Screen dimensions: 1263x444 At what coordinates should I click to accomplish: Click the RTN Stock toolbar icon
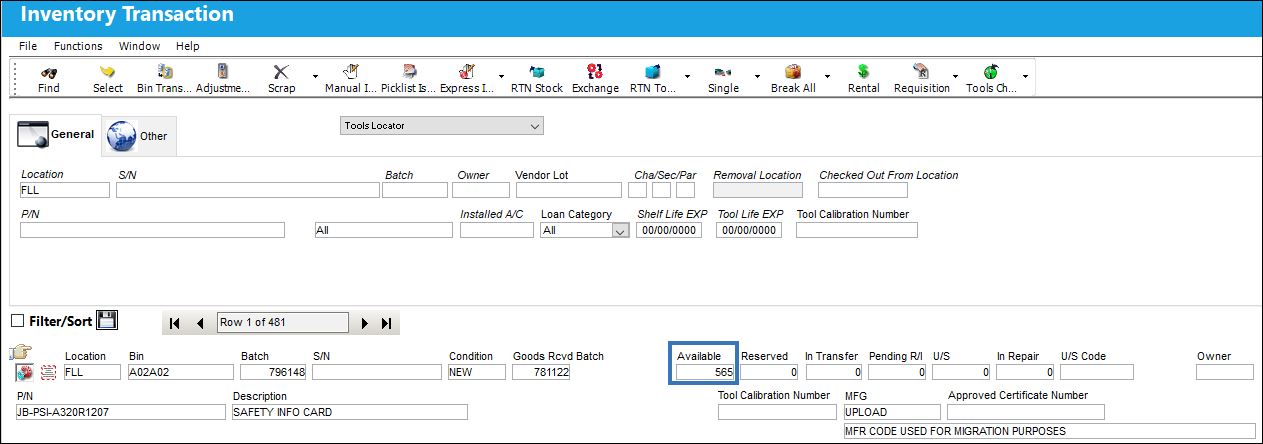click(x=537, y=72)
